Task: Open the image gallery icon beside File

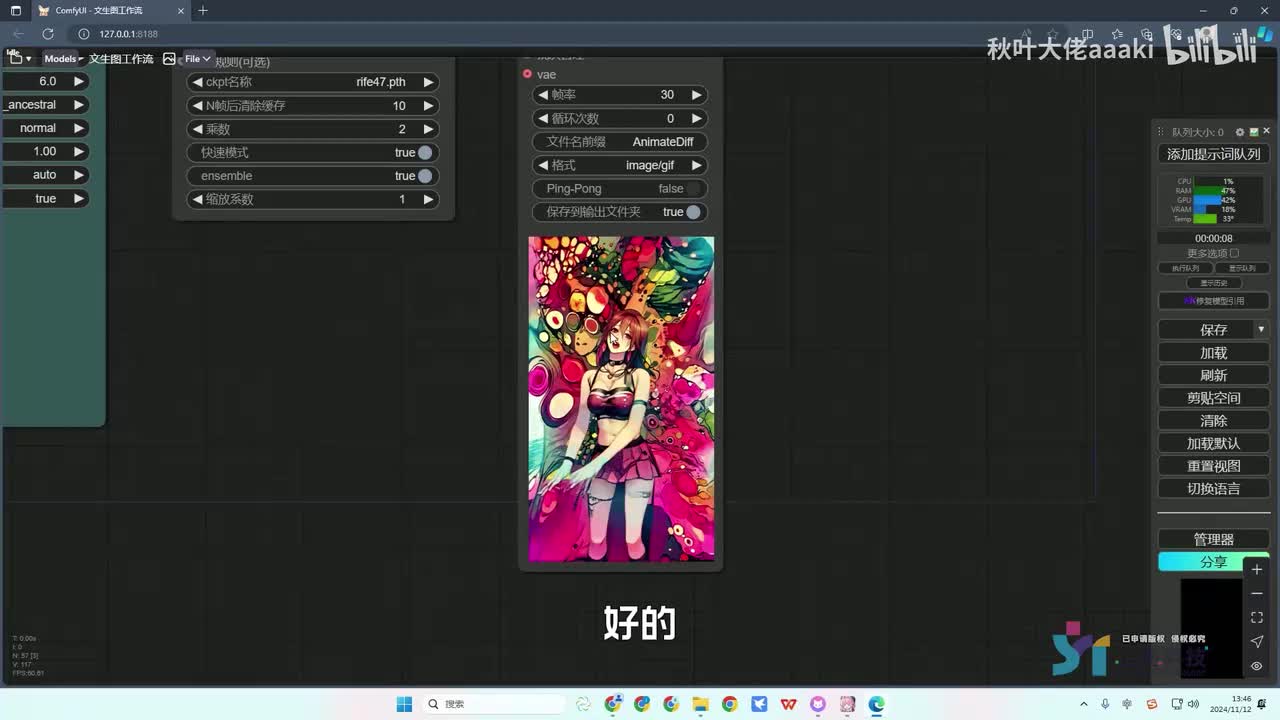Action: pyautogui.click(x=169, y=59)
